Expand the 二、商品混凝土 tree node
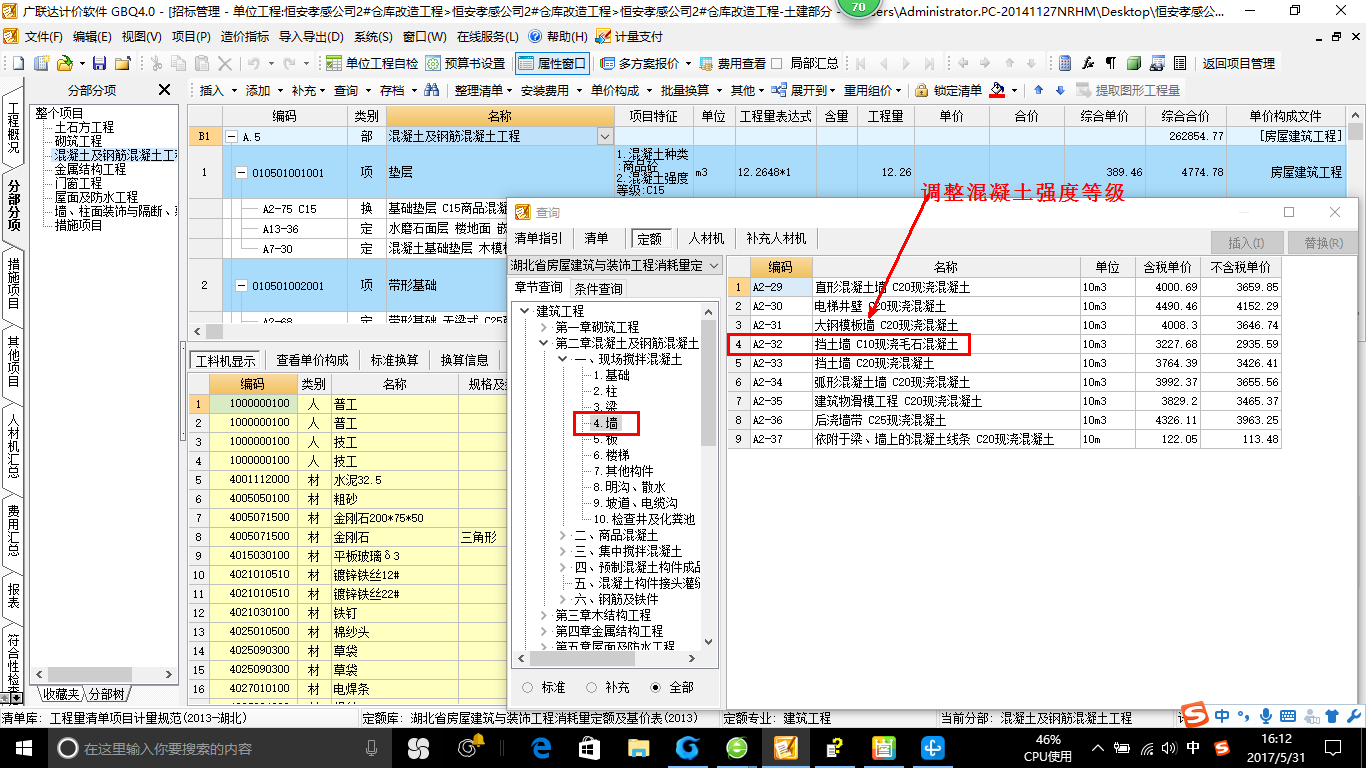This screenshot has height=768, width=1366. (x=563, y=535)
